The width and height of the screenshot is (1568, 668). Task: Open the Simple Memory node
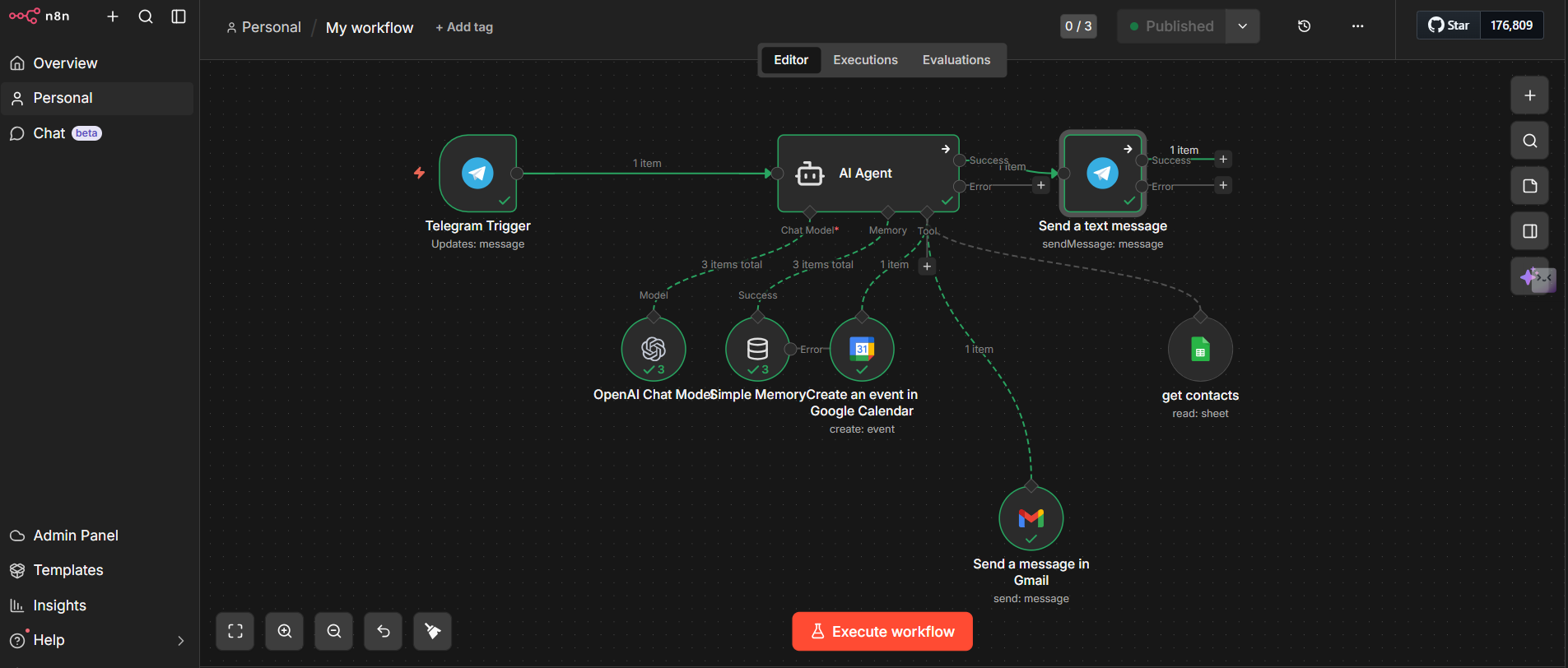tap(757, 349)
